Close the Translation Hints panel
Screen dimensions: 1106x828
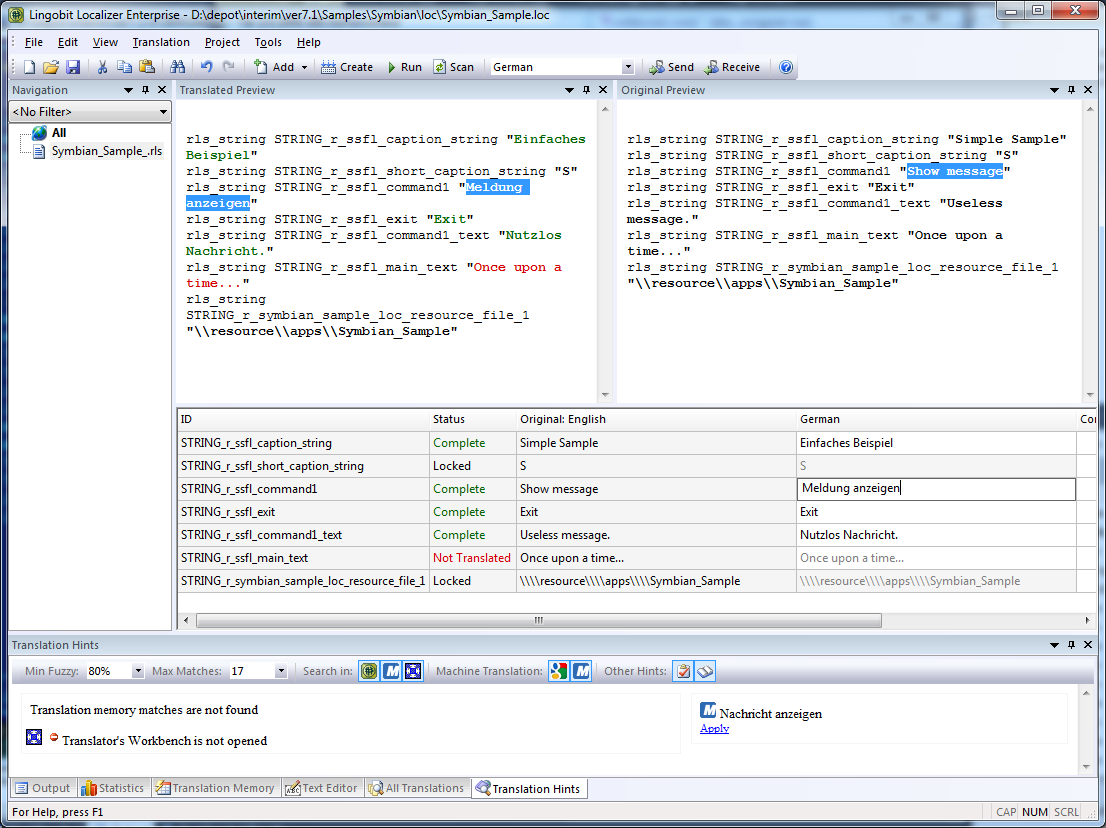1088,645
